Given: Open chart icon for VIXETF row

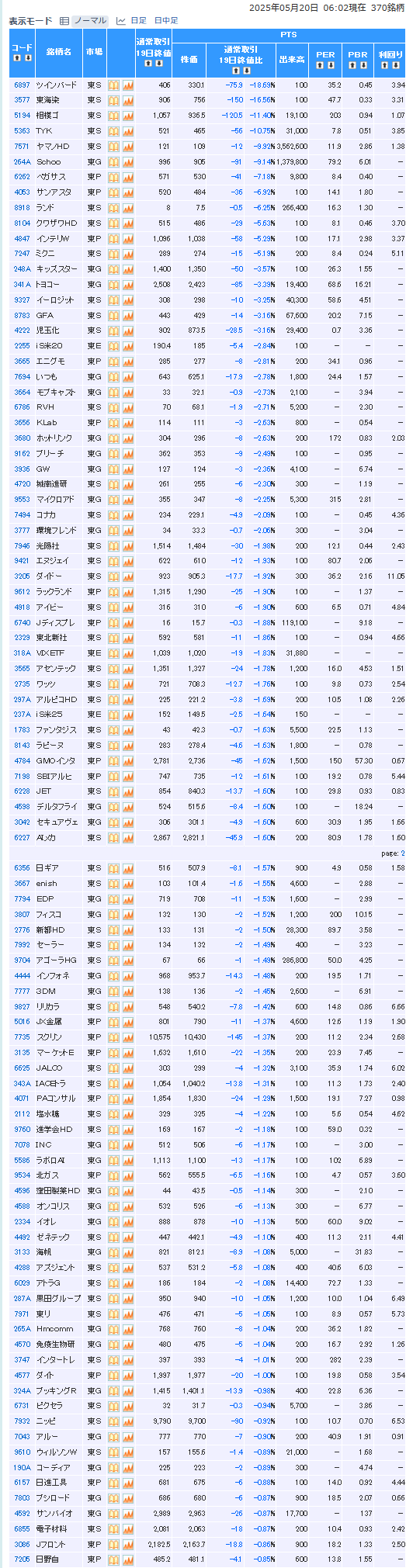Looking at the screenshot, I should pos(128,653).
